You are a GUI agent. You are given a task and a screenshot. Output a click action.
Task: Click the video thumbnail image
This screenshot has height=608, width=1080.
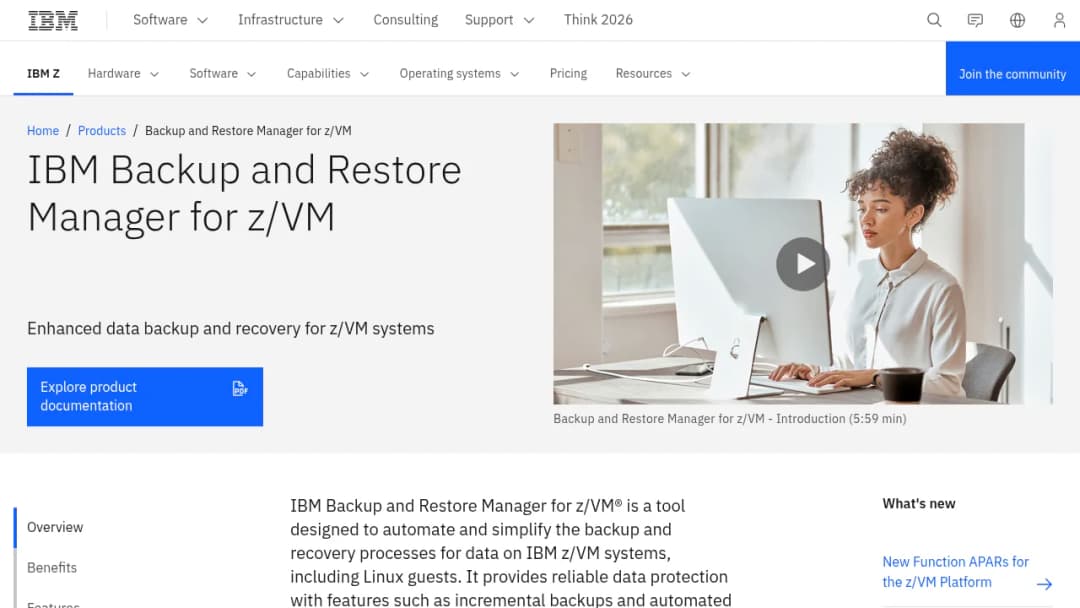802,264
